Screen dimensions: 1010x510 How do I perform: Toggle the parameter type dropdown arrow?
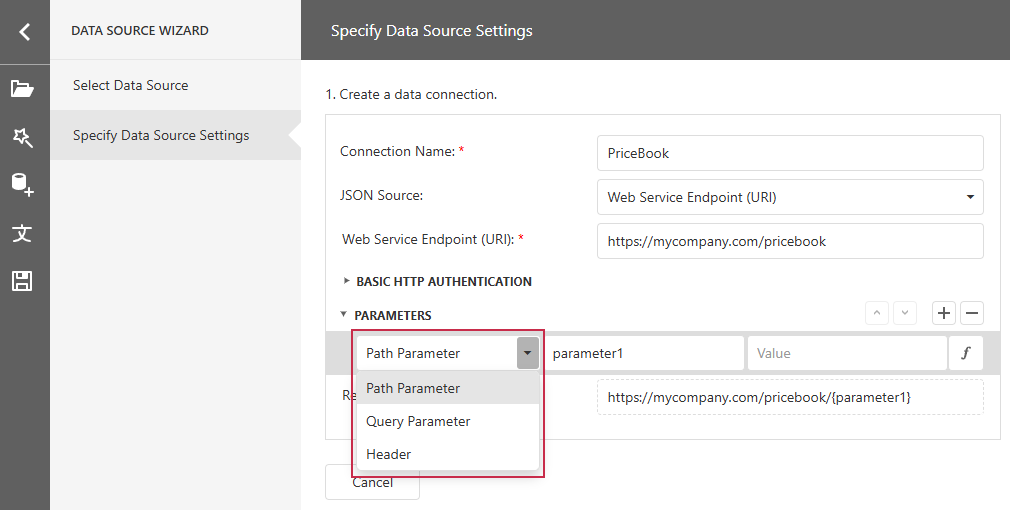point(528,353)
